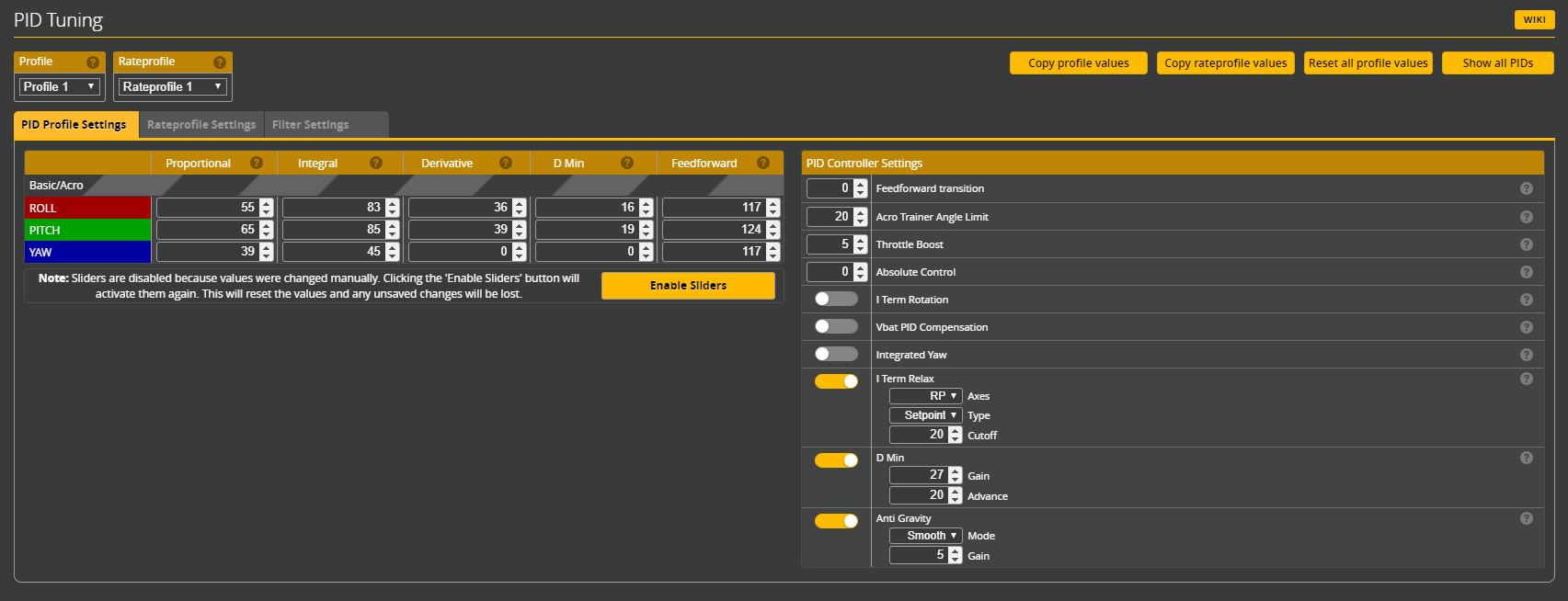Switch to the Rateprofile Settings tab
The height and width of the screenshot is (601, 1568).
(201, 125)
